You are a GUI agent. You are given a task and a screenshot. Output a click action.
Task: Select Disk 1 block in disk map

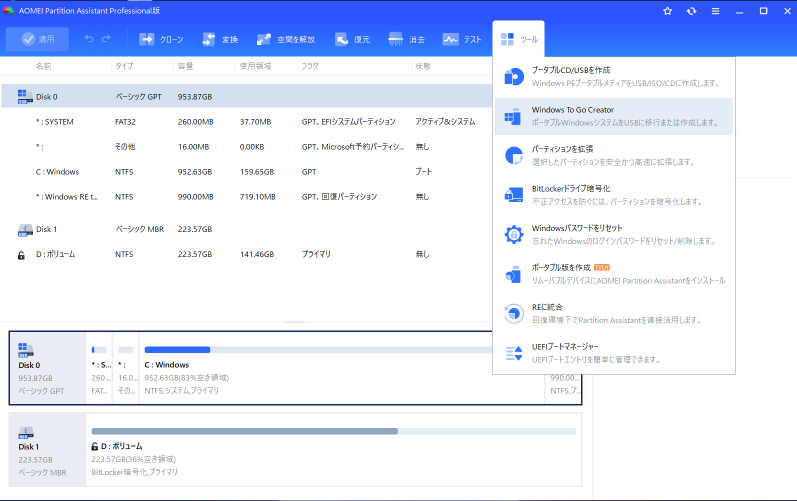48,450
